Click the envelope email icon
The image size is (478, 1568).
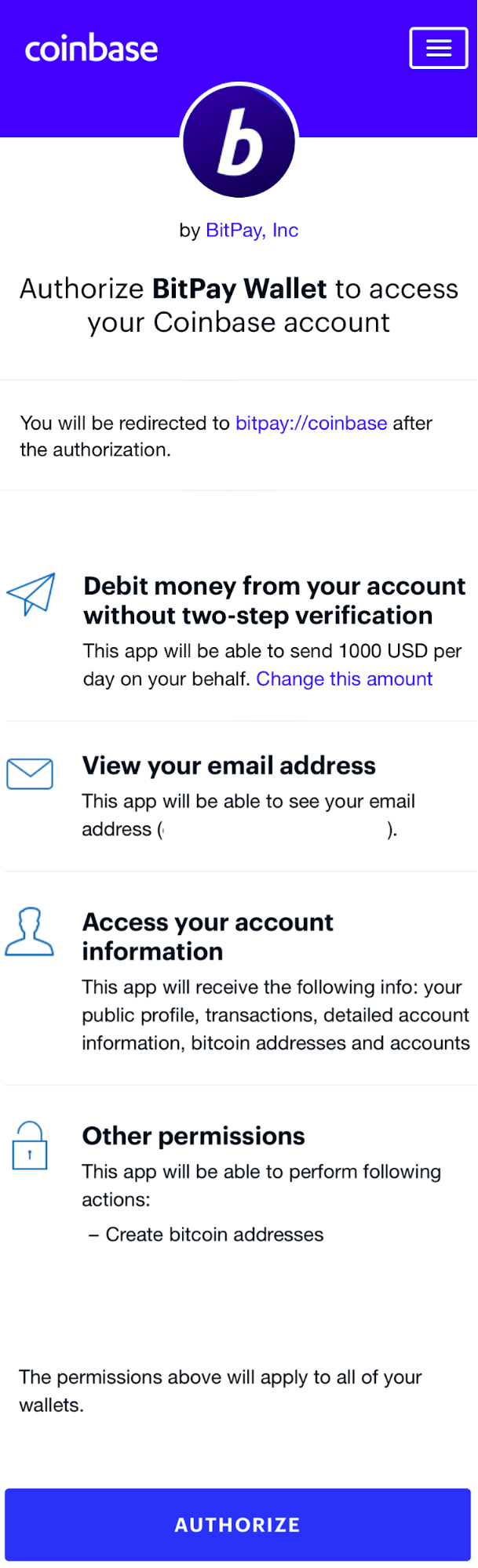pyautogui.click(x=30, y=773)
